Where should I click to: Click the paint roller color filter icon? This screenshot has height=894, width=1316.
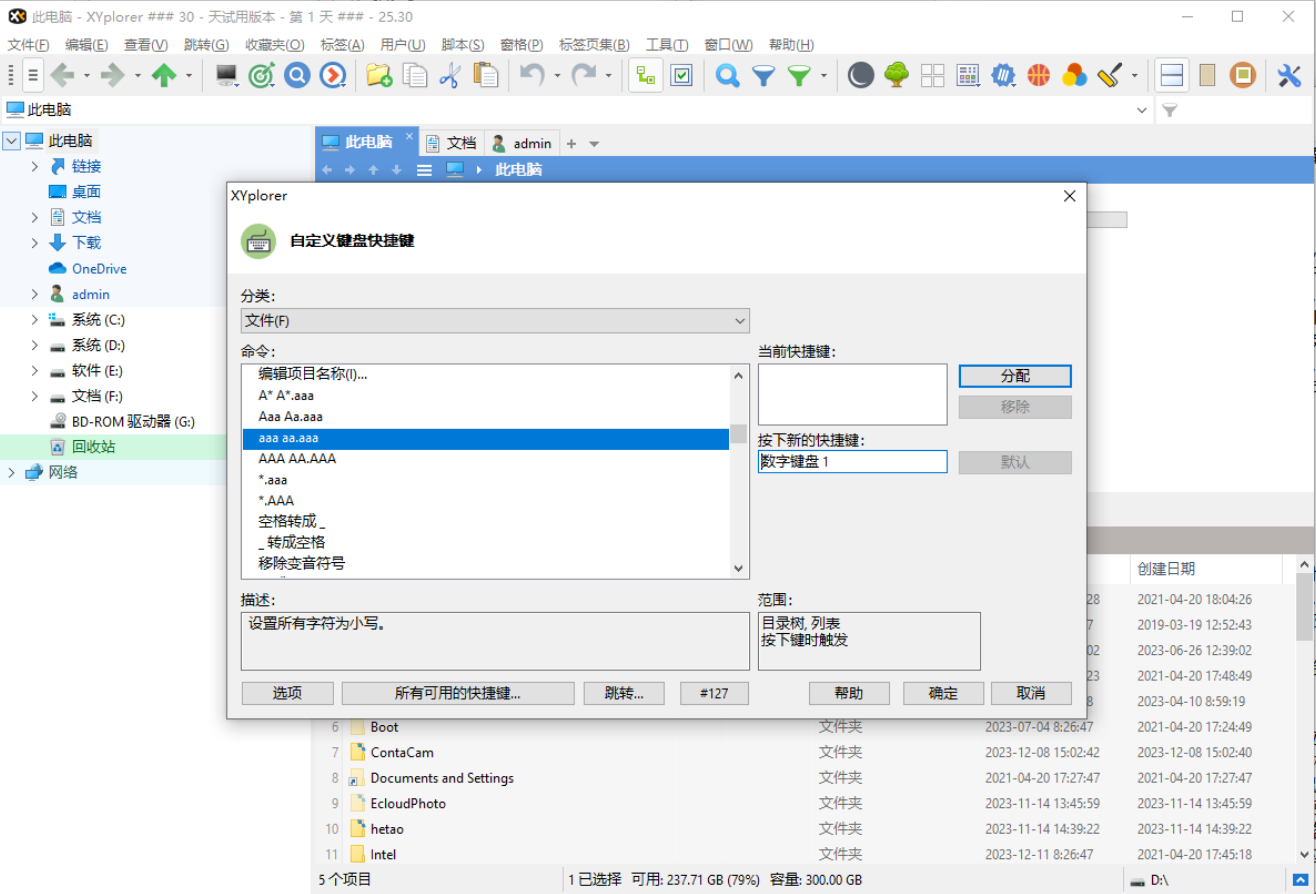pos(1107,74)
